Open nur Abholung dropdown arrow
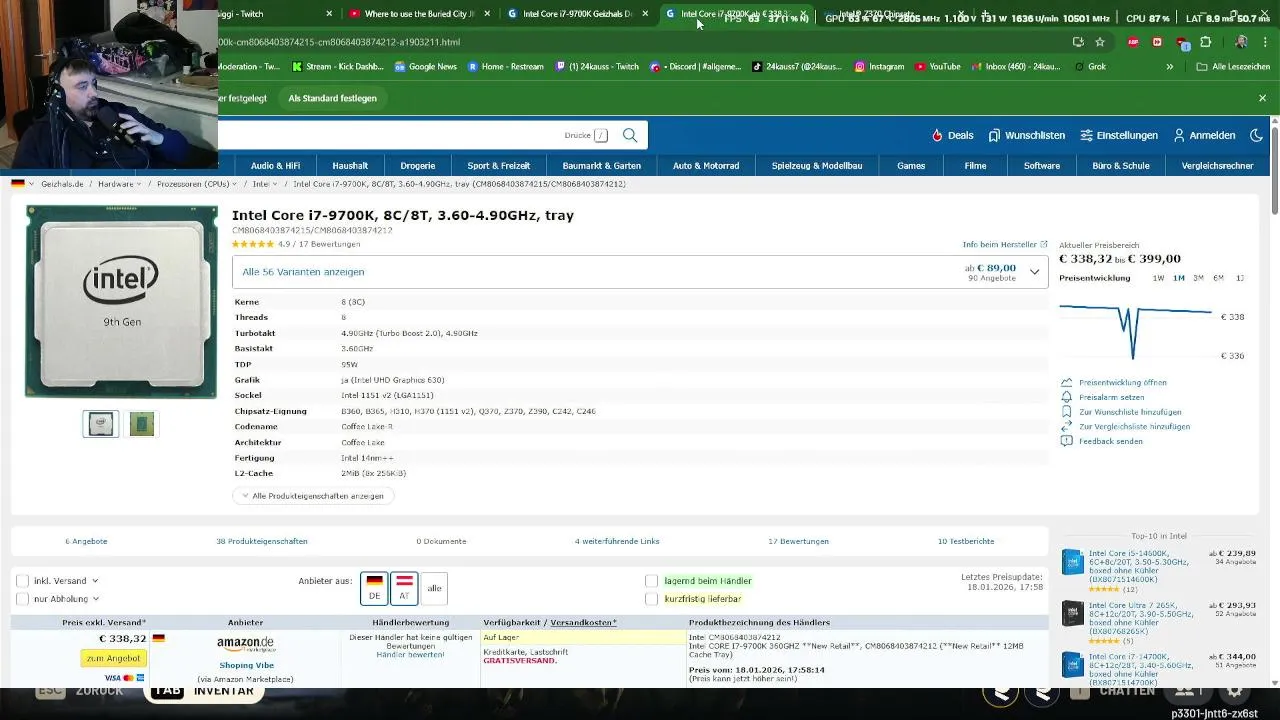The width and height of the screenshot is (1280, 720). click(x=95, y=598)
